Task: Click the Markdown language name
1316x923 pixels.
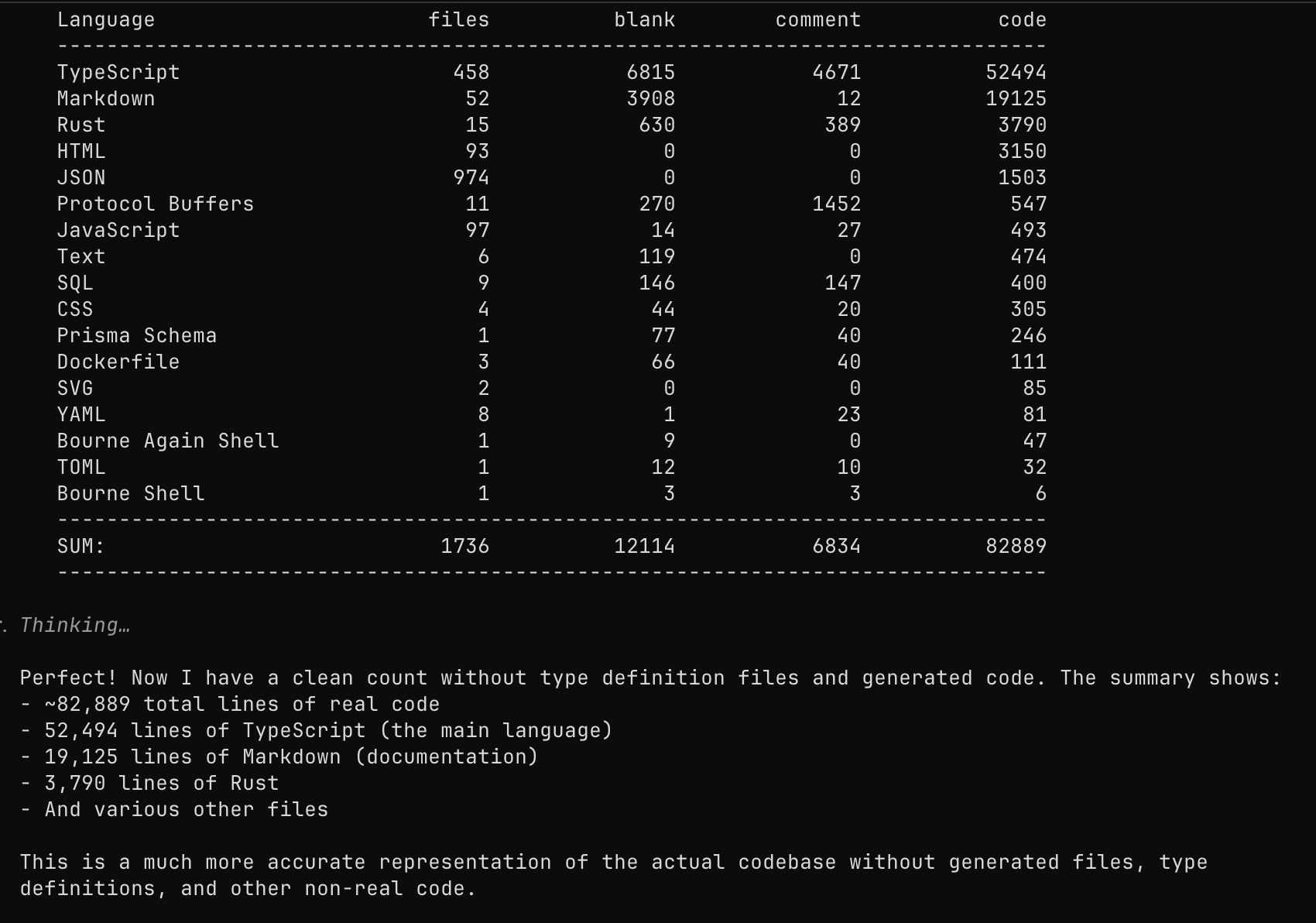Action: coord(105,99)
